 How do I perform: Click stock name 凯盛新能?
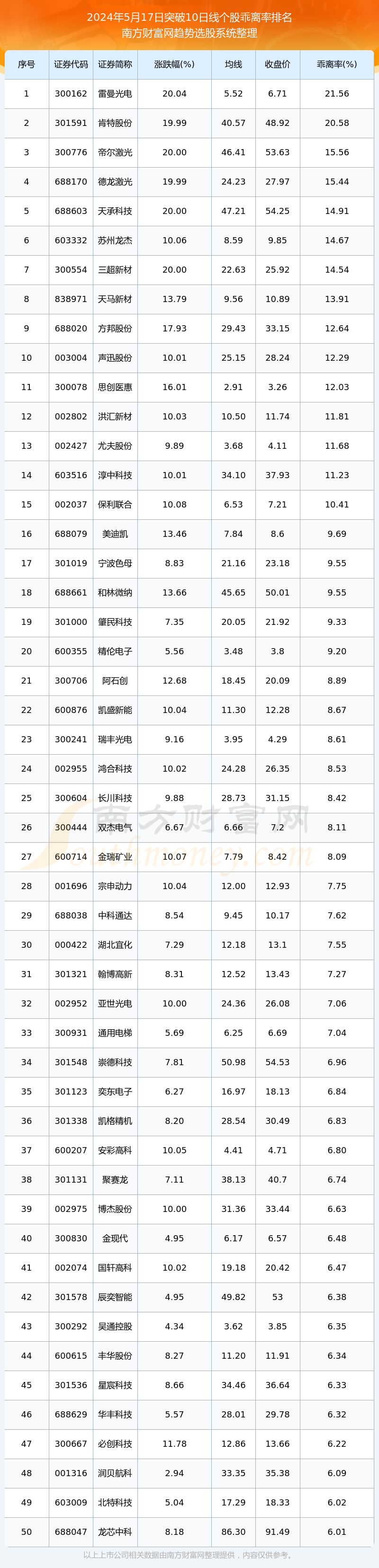115,710
